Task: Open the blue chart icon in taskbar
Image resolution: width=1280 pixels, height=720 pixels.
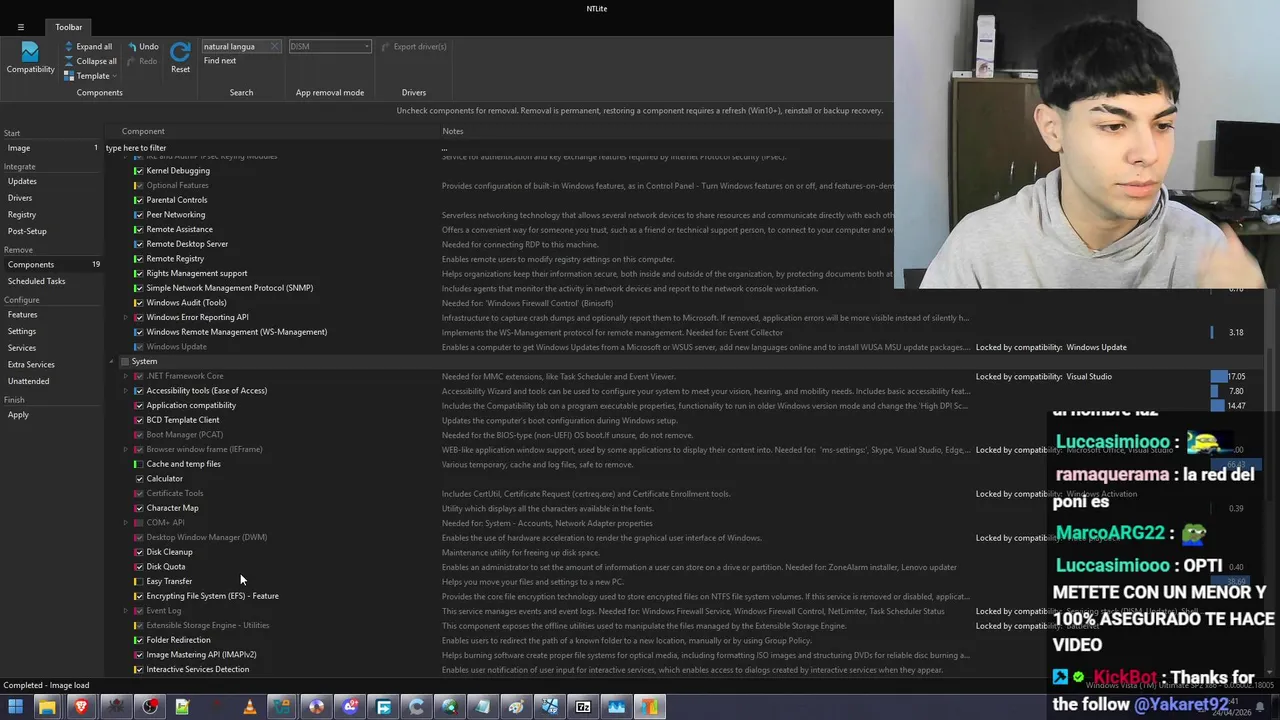Action: pyautogui.click(x=616, y=707)
